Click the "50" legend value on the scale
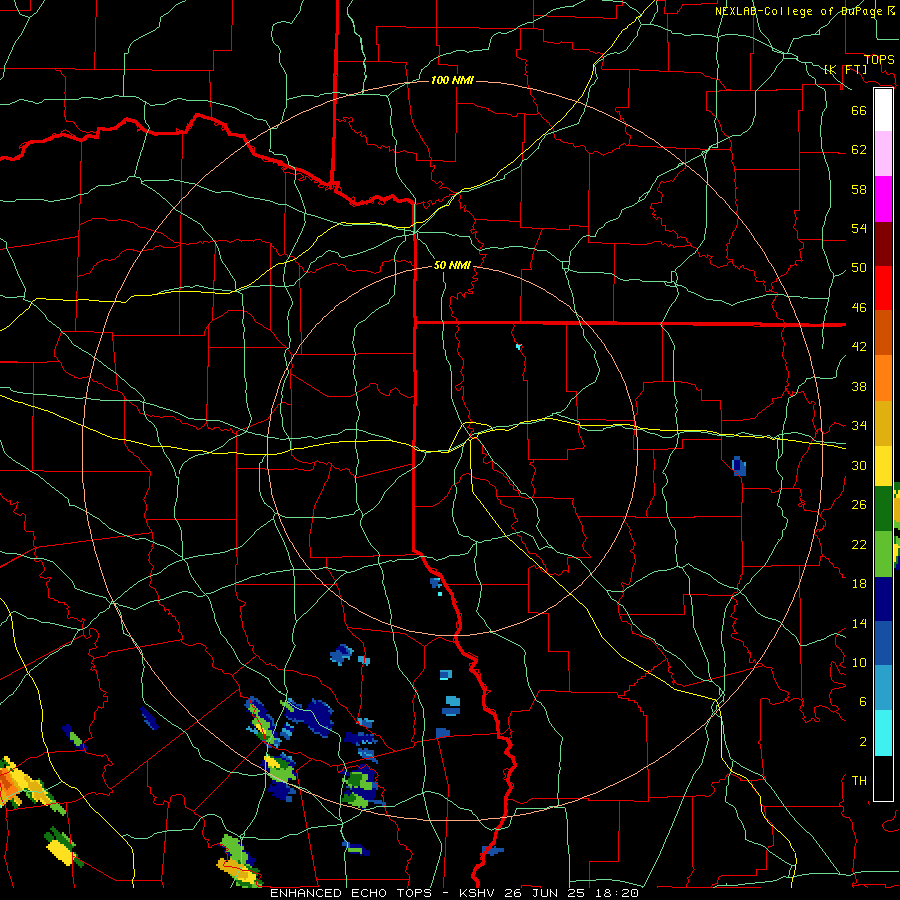This screenshot has height=900, width=900. (x=859, y=267)
